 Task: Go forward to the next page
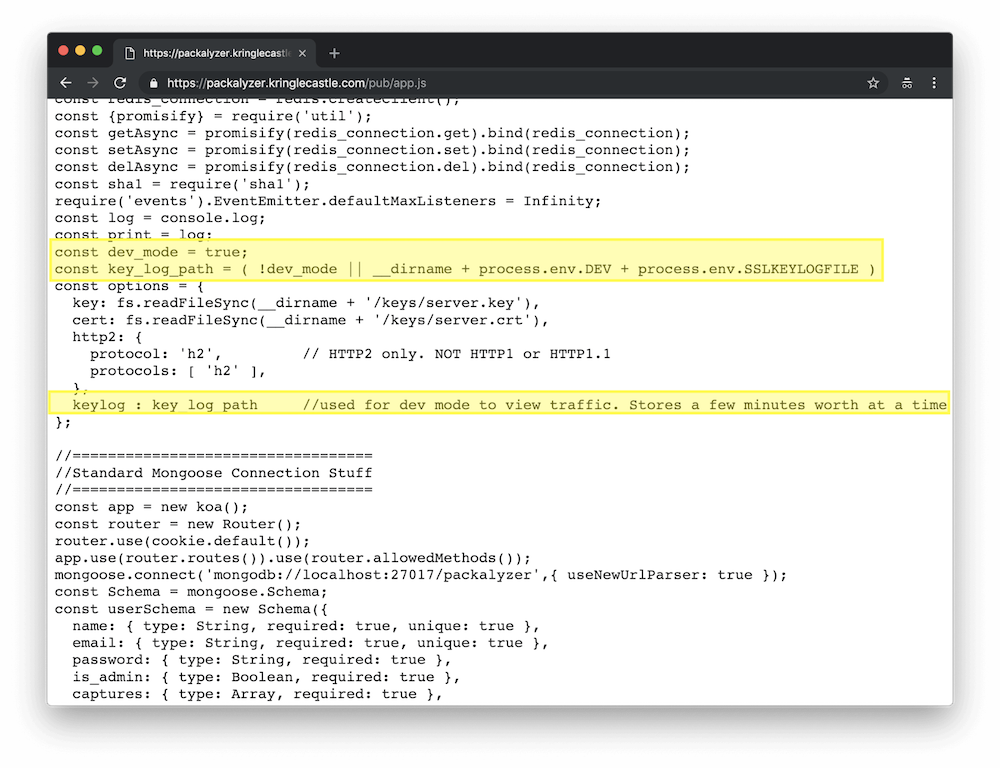(93, 83)
